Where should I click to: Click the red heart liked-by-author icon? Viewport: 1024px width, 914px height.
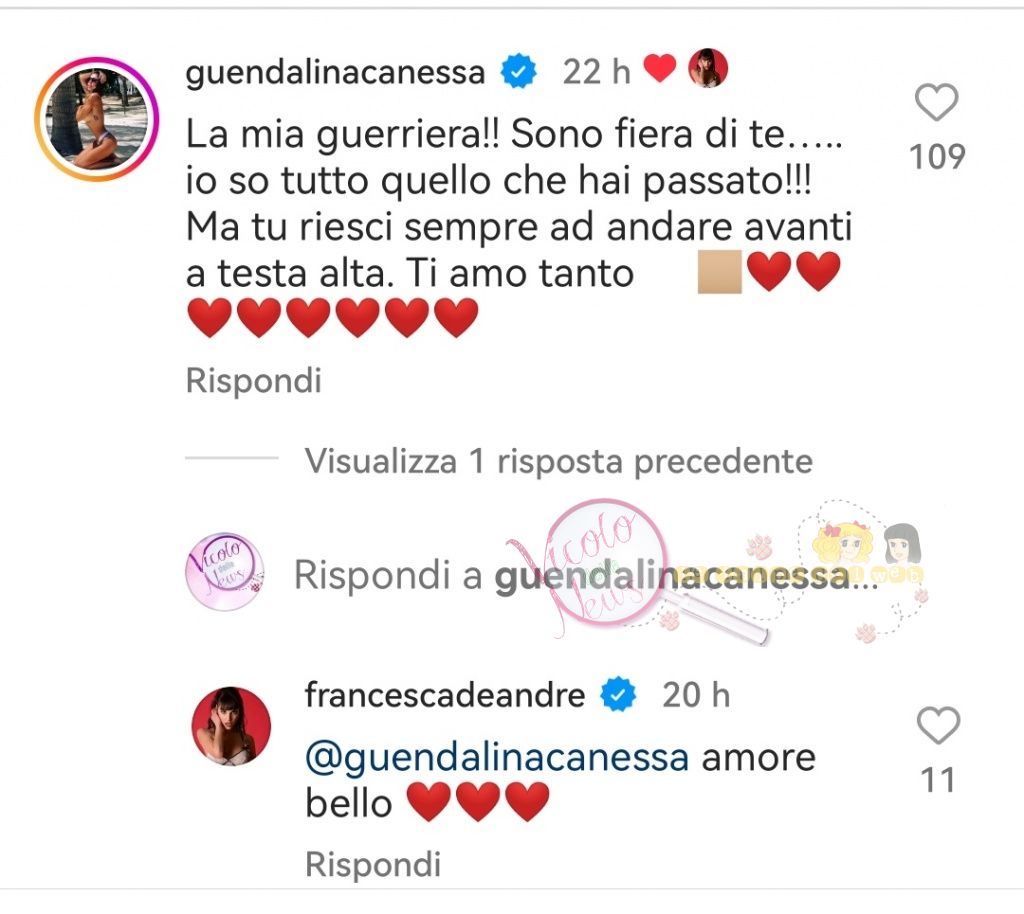660,68
